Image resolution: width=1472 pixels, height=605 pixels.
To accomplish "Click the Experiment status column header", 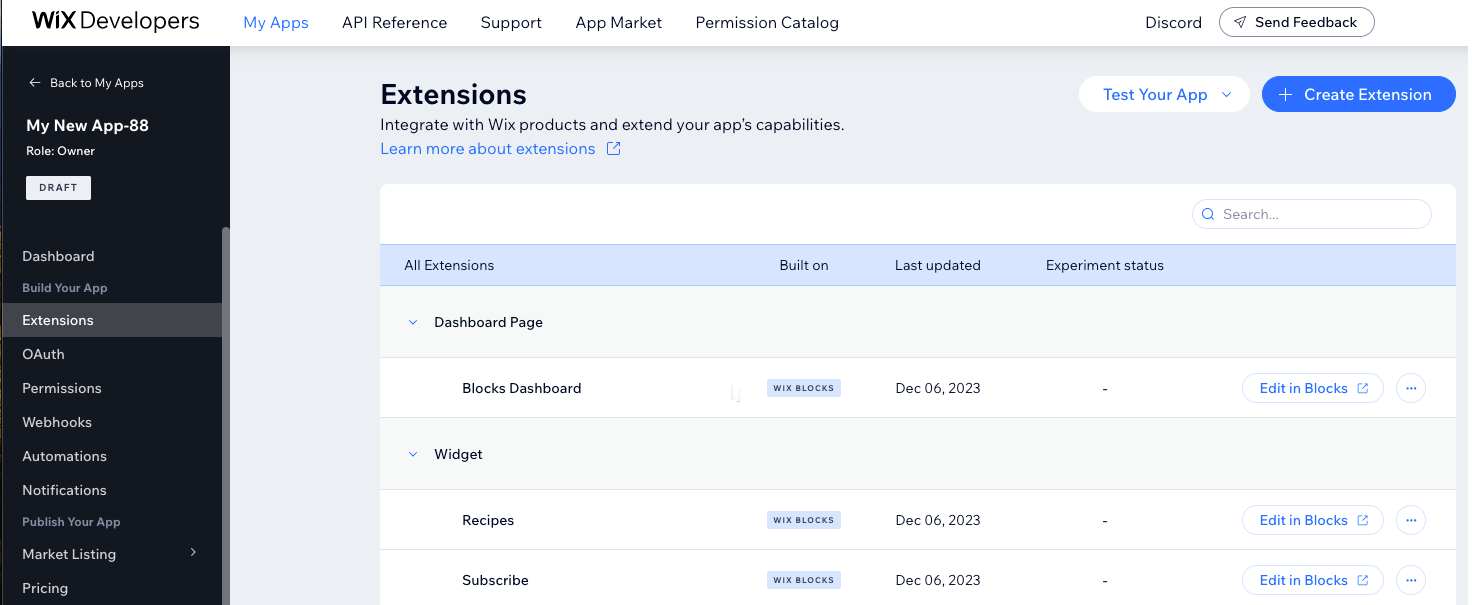I will click(1105, 265).
